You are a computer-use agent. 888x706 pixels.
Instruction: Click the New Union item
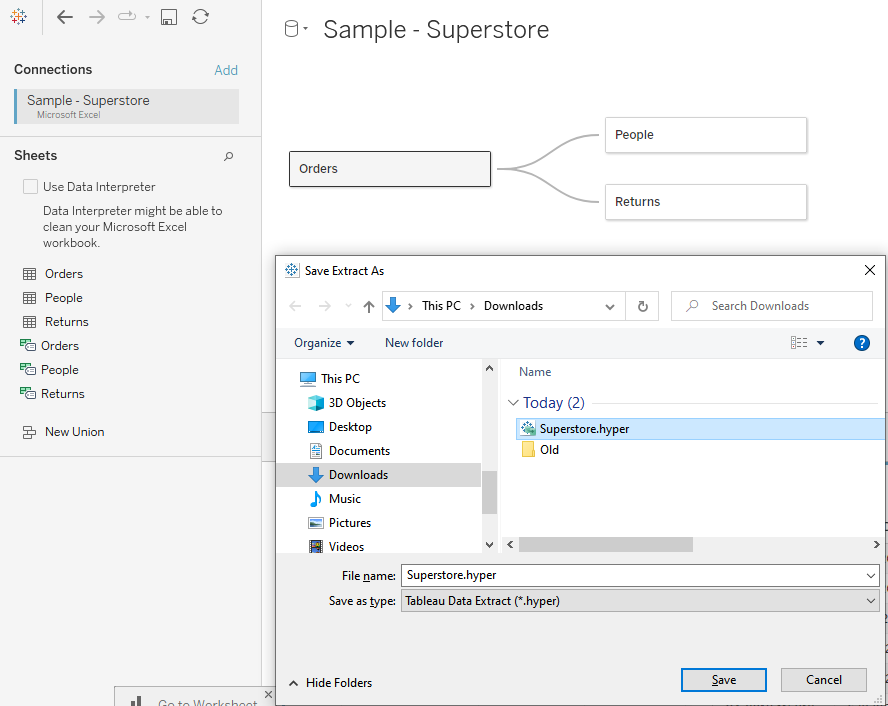[x=63, y=432]
